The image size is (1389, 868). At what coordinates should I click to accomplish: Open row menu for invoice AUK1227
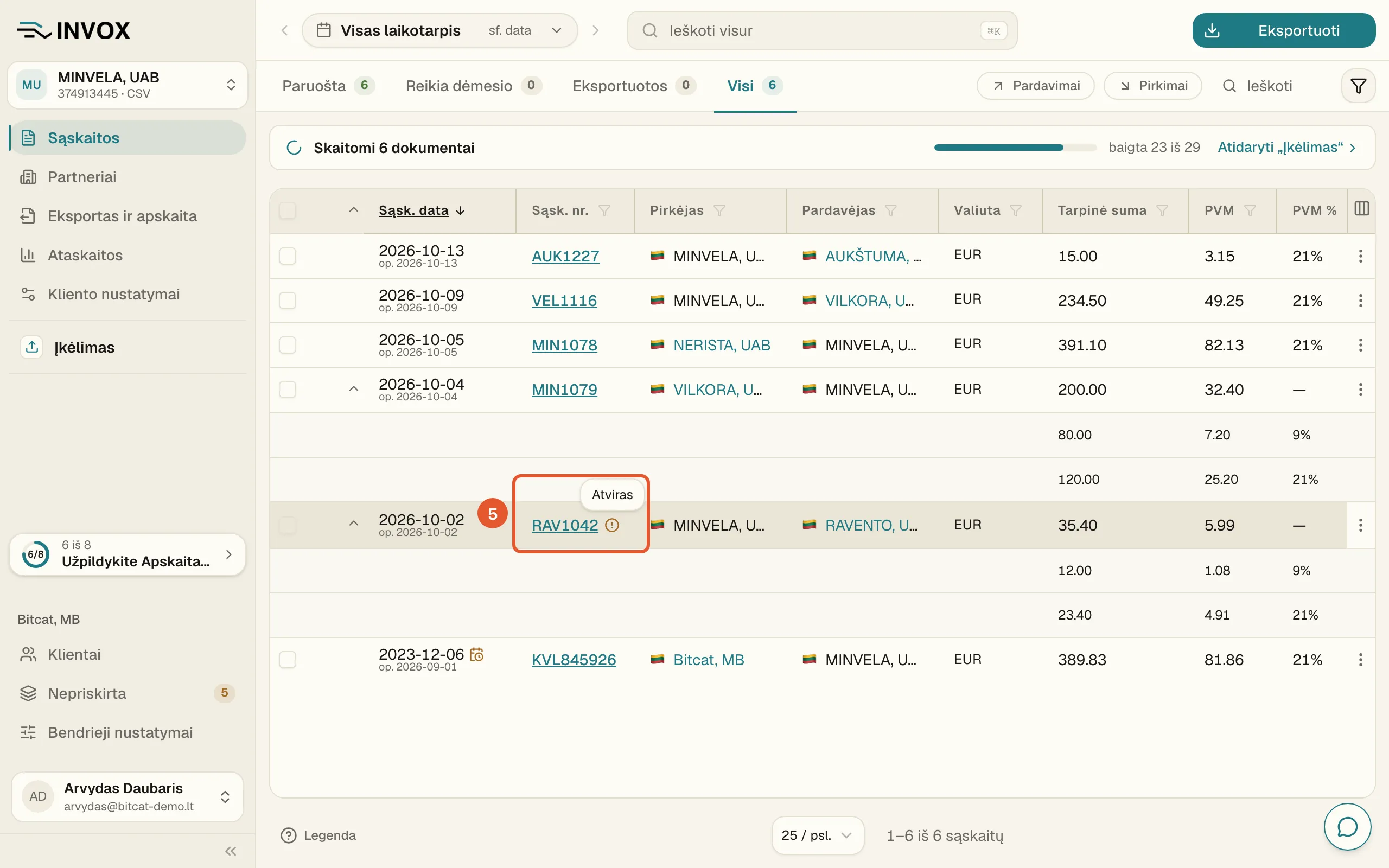coord(1360,256)
